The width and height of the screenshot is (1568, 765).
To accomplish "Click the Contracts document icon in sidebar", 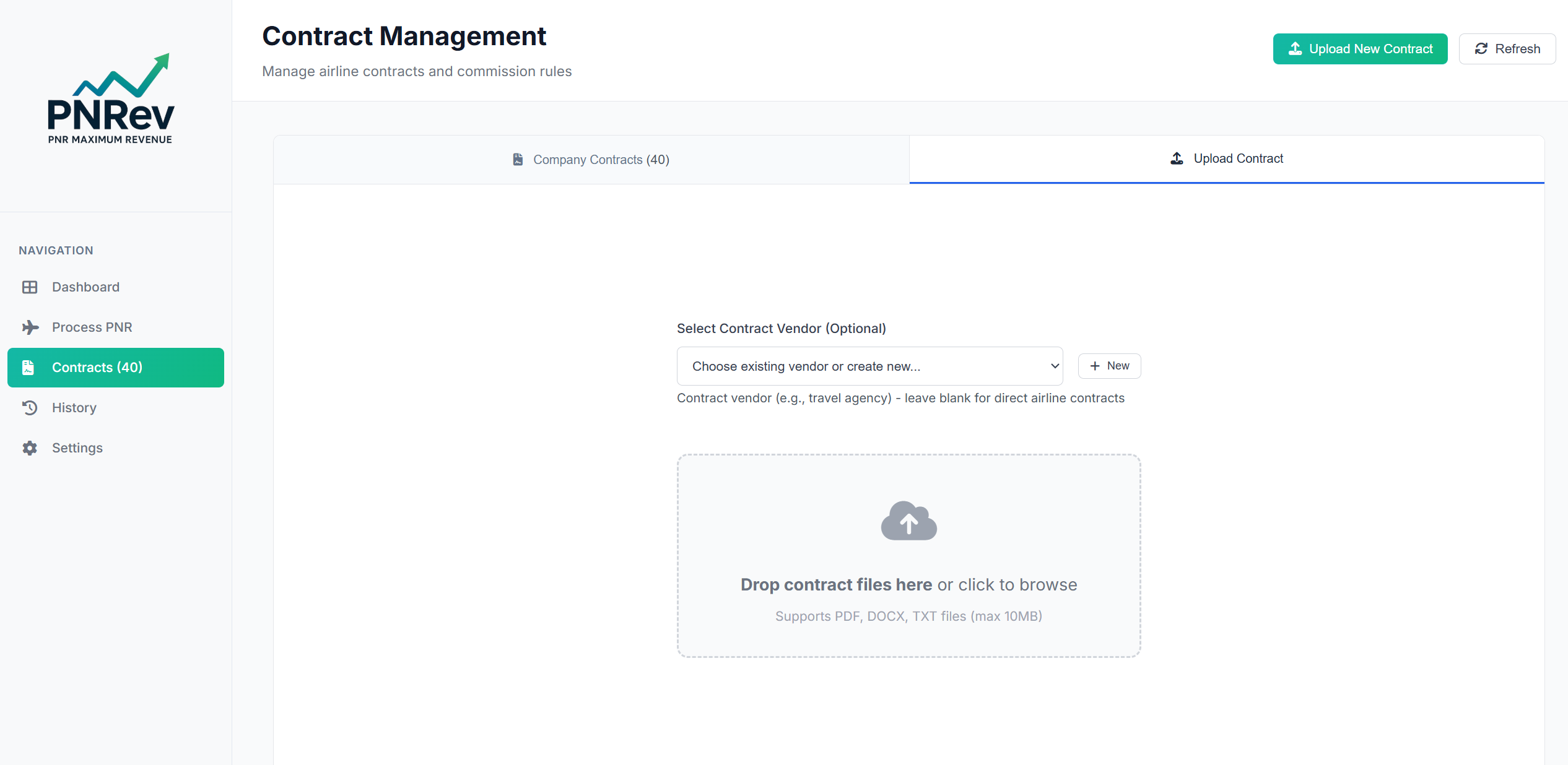I will click(x=28, y=367).
